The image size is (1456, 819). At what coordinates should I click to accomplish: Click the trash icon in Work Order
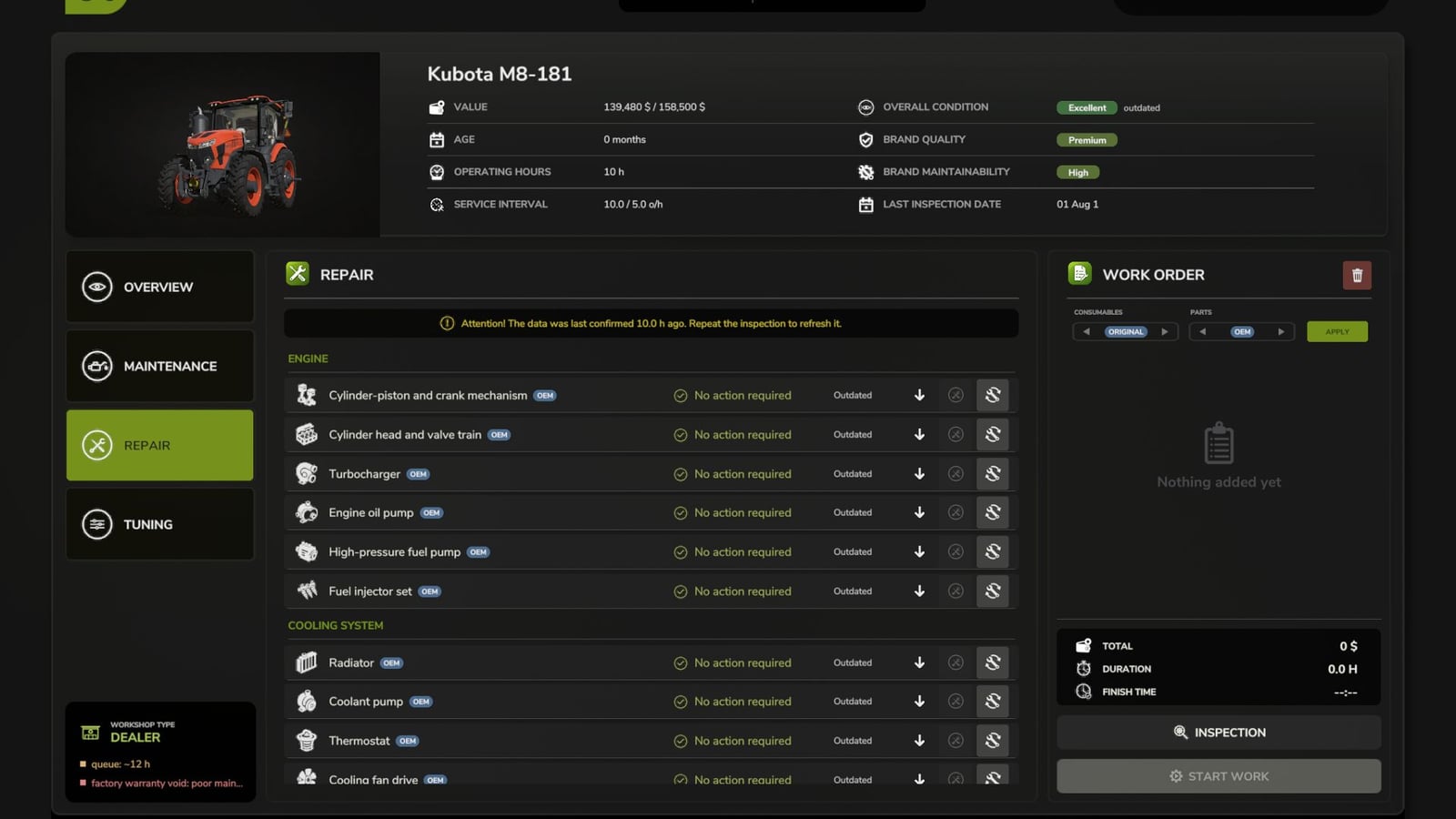click(1357, 275)
